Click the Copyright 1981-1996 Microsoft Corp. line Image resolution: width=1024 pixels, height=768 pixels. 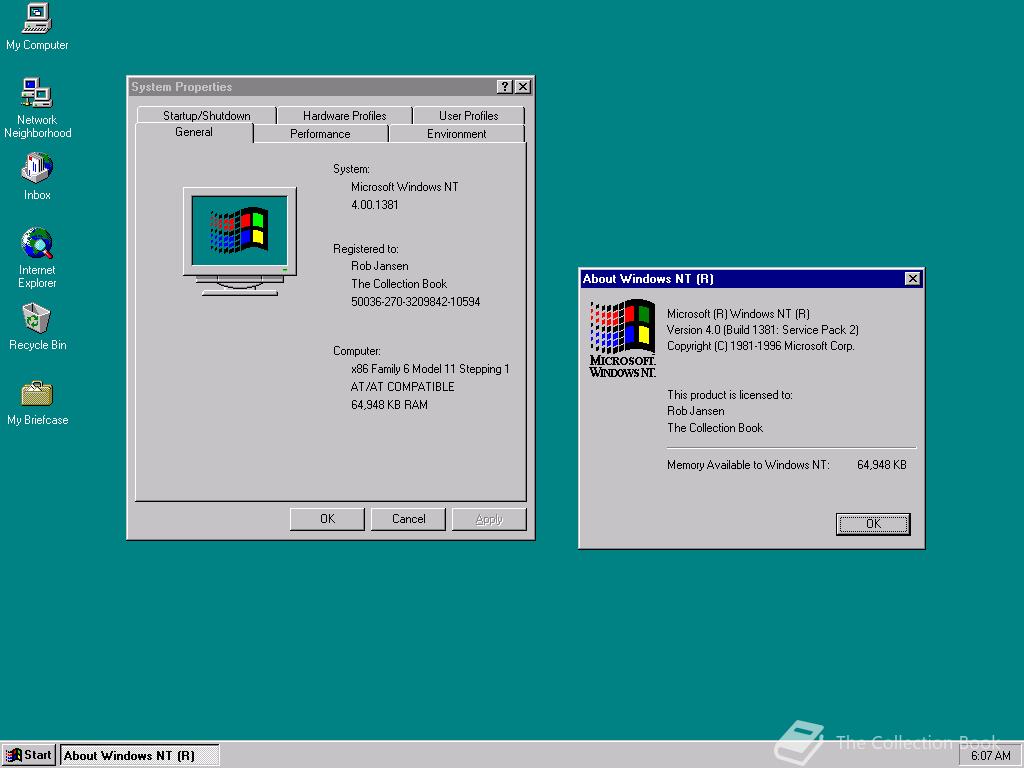pyautogui.click(x=760, y=346)
